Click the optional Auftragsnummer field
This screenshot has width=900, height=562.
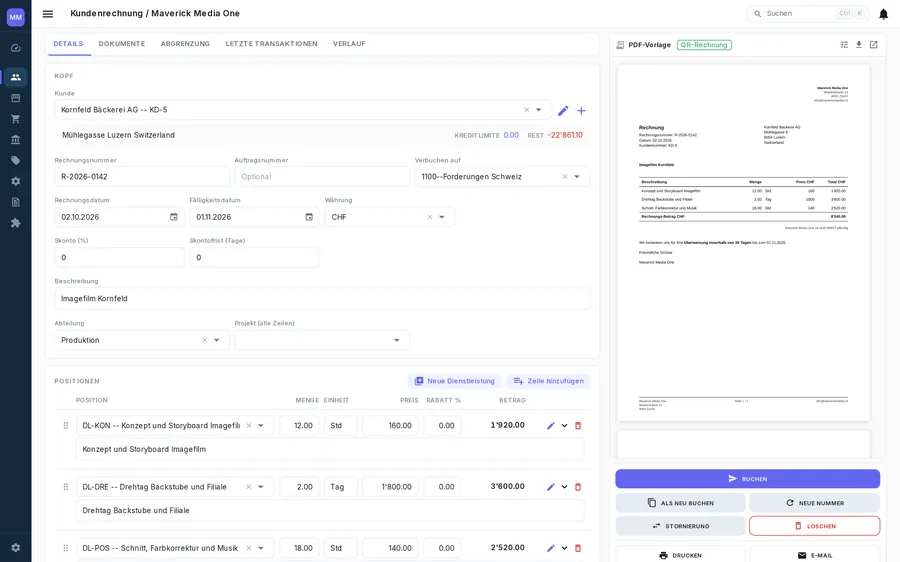coord(322,177)
